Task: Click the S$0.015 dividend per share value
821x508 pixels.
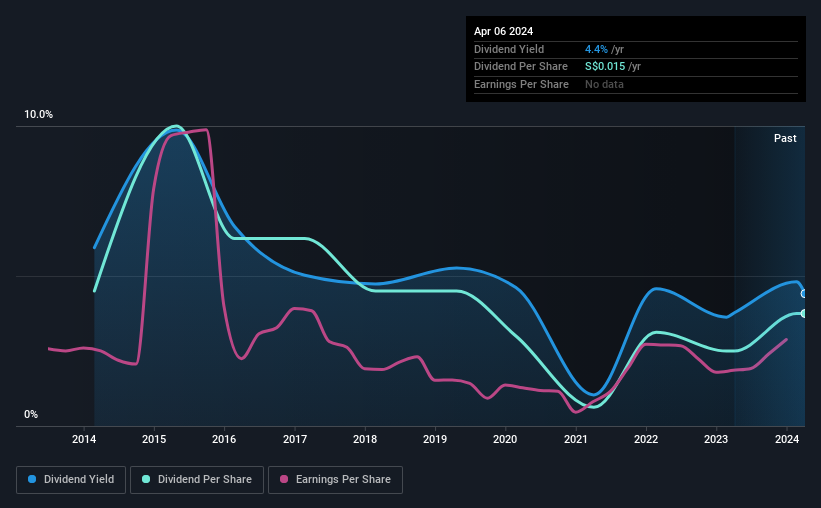Action: [605, 67]
